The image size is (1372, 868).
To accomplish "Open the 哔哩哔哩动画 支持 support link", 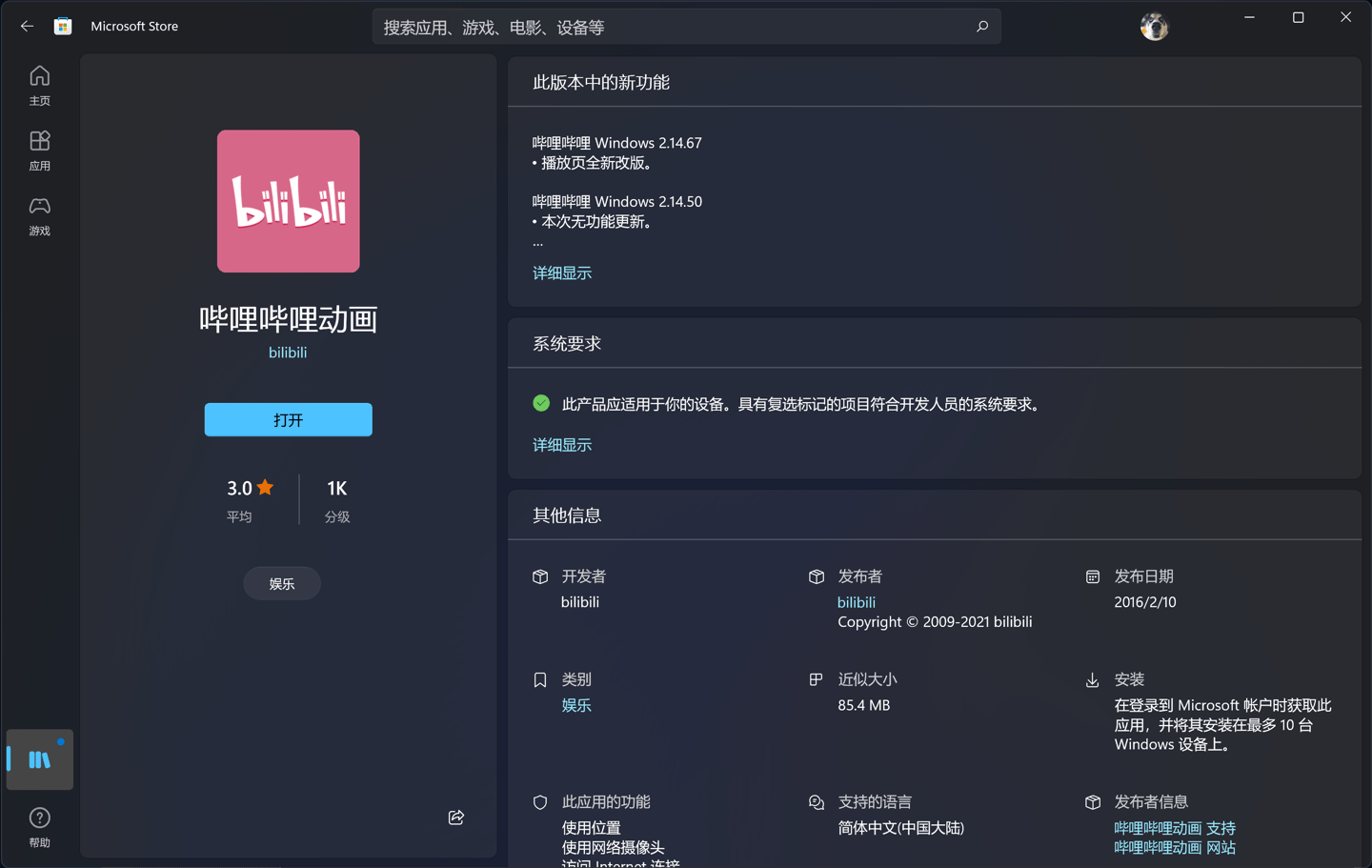I will [x=1173, y=827].
